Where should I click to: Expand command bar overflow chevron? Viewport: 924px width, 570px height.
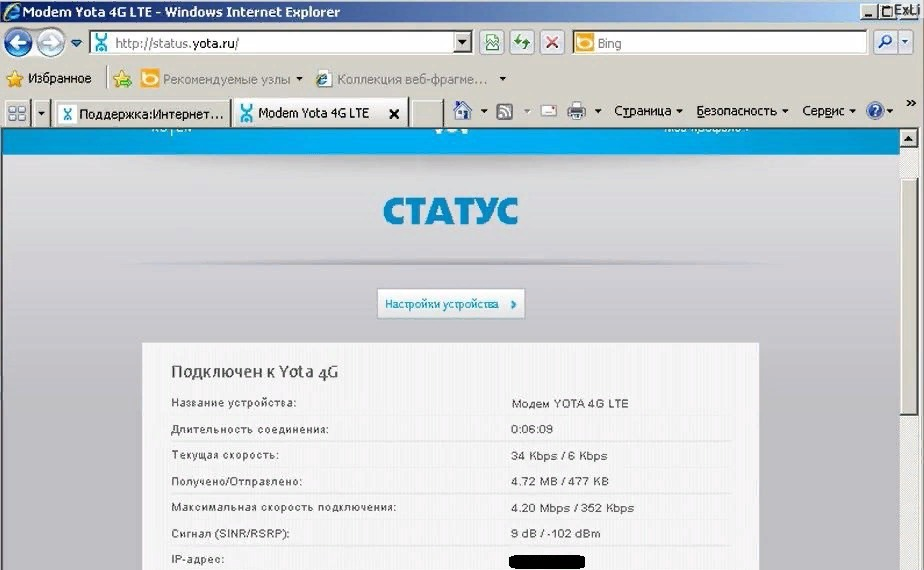(x=911, y=103)
